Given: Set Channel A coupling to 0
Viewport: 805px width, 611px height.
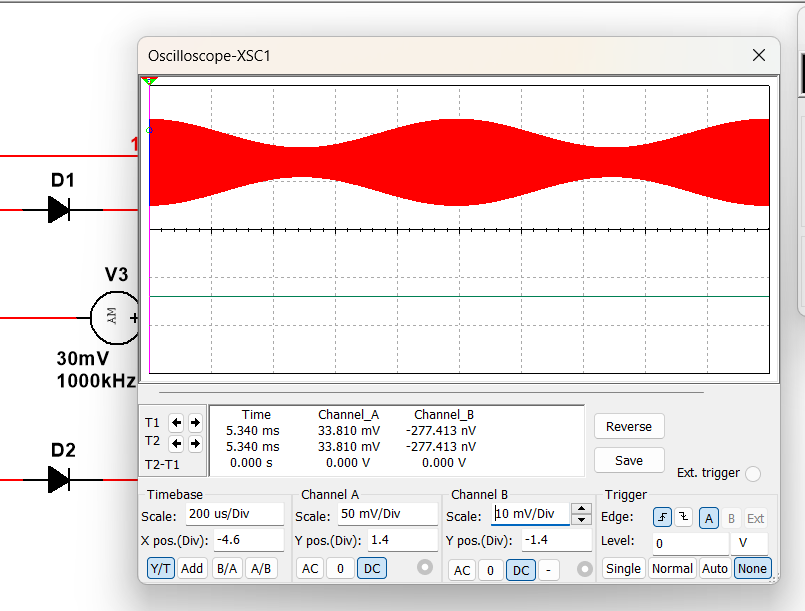Looking at the screenshot, I should click(x=340, y=568).
